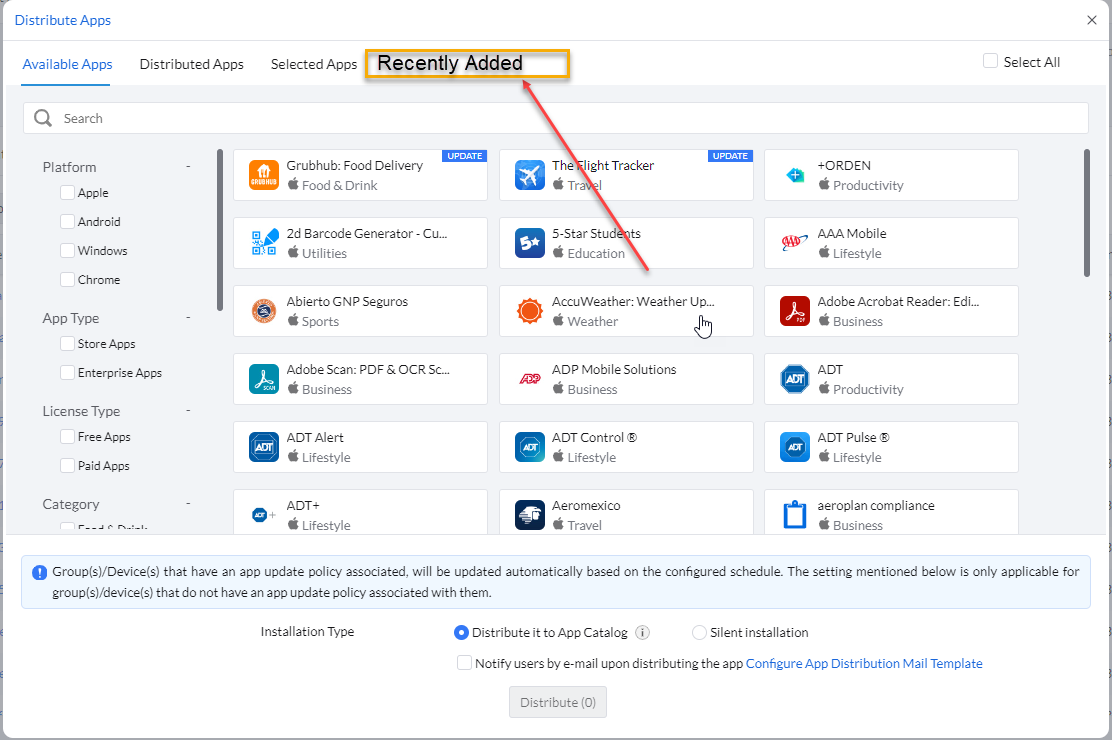Collapse the Platform filter section
Image resolution: width=1112 pixels, height=740 pixels.
point(188,166)
